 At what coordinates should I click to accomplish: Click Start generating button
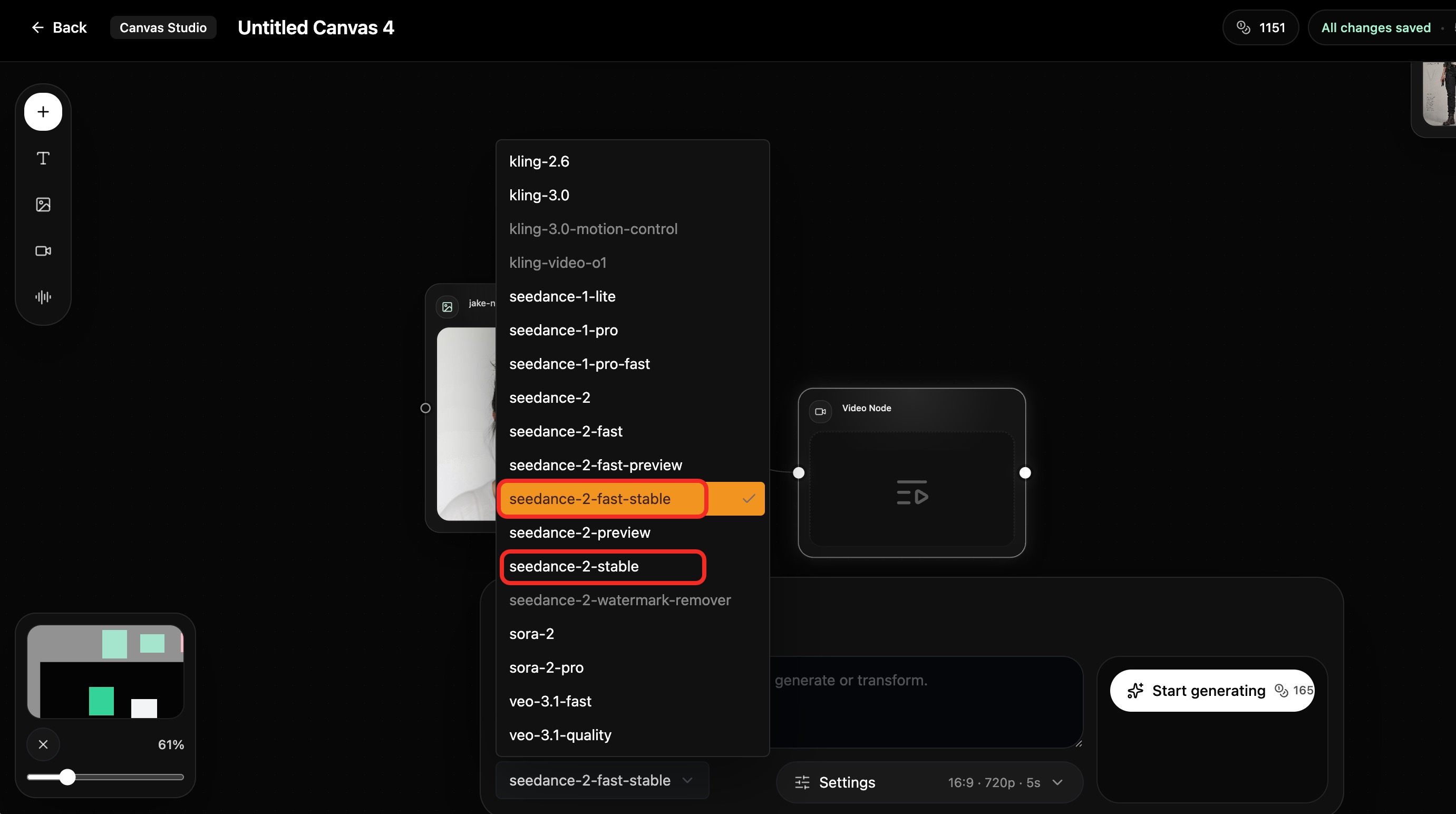1212,690
